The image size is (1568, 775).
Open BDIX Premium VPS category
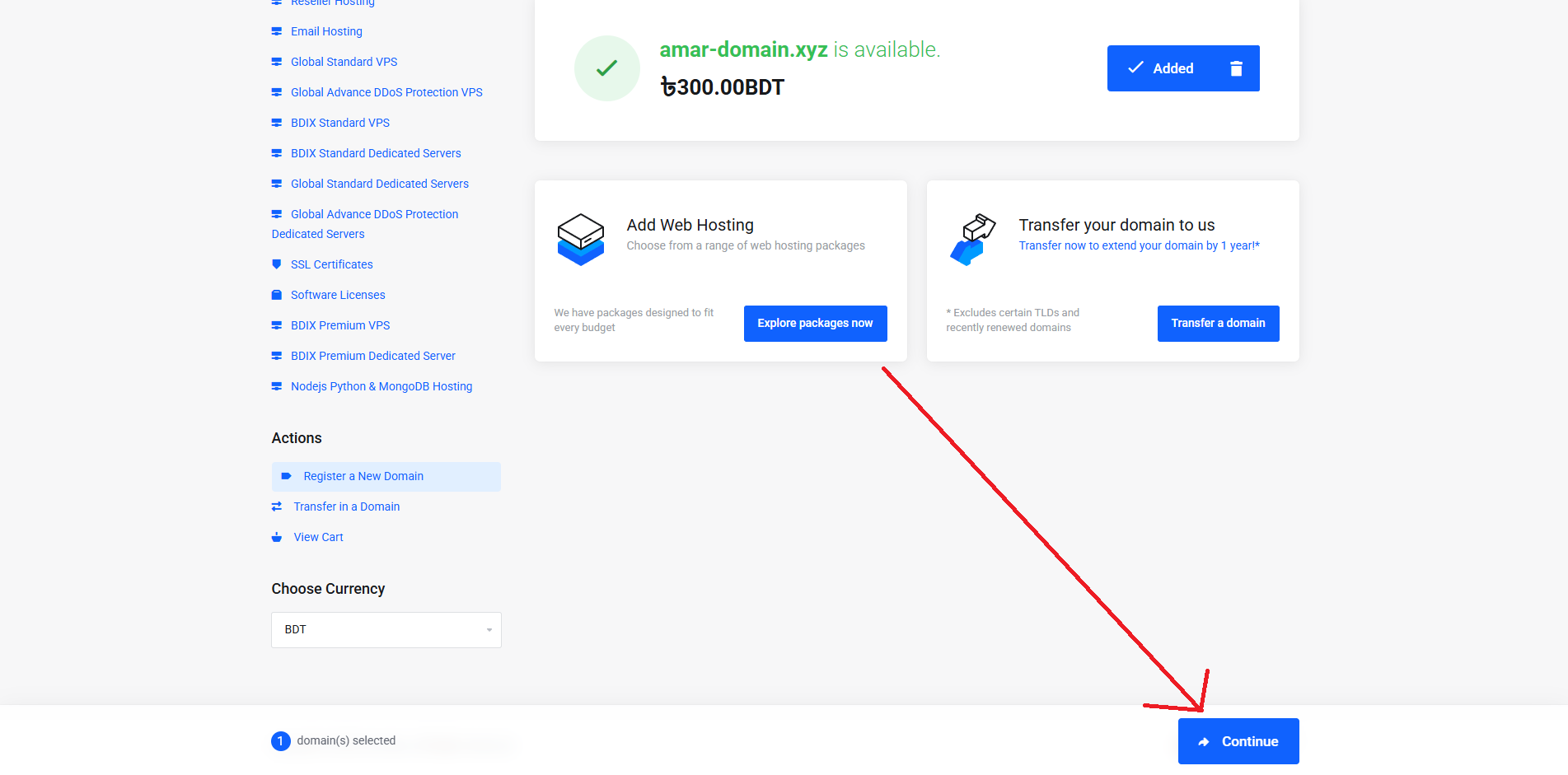click(x=340, y=325)
